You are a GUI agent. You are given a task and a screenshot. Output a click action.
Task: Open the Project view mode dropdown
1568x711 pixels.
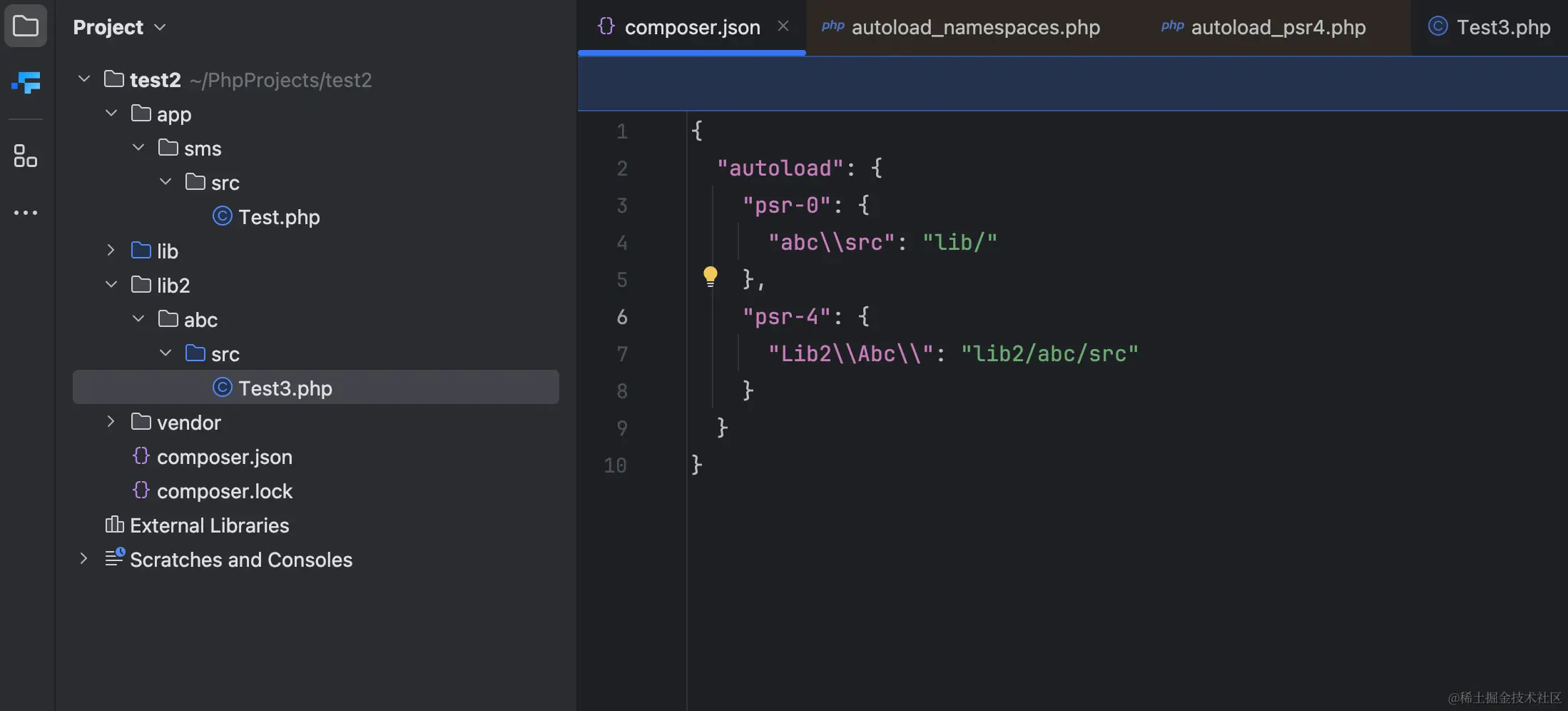[x=161, y=27]
